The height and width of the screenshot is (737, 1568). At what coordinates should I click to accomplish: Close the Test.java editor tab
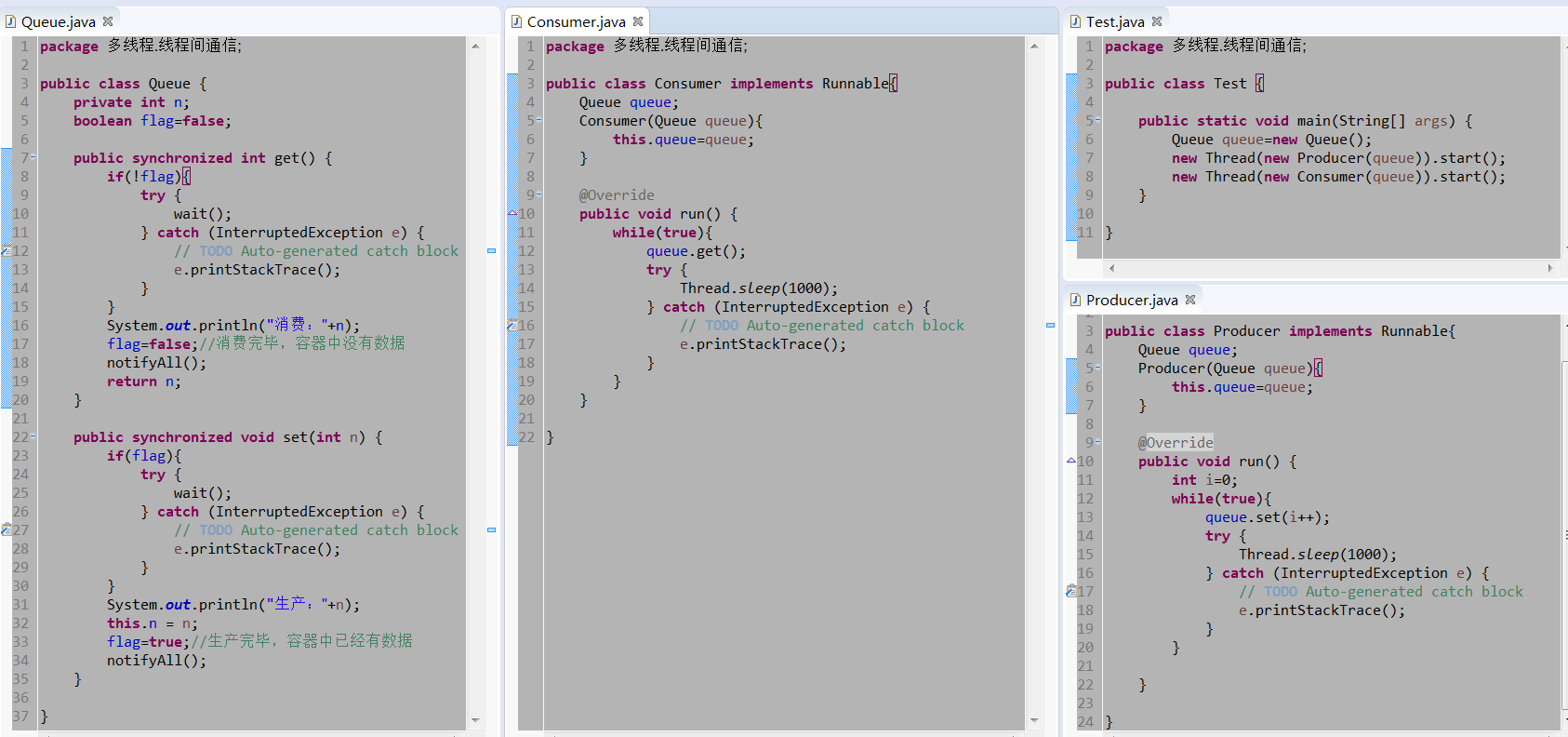[x=1157, y=21]
